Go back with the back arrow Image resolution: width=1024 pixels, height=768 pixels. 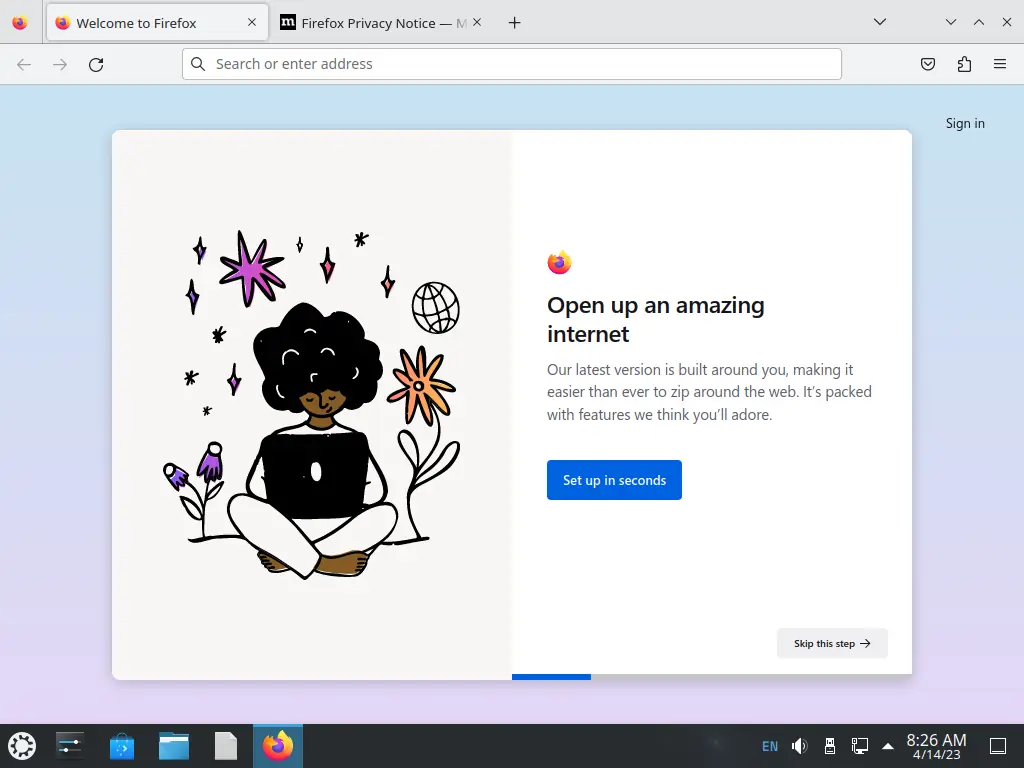pyautogui.click(x=24, y=64)
